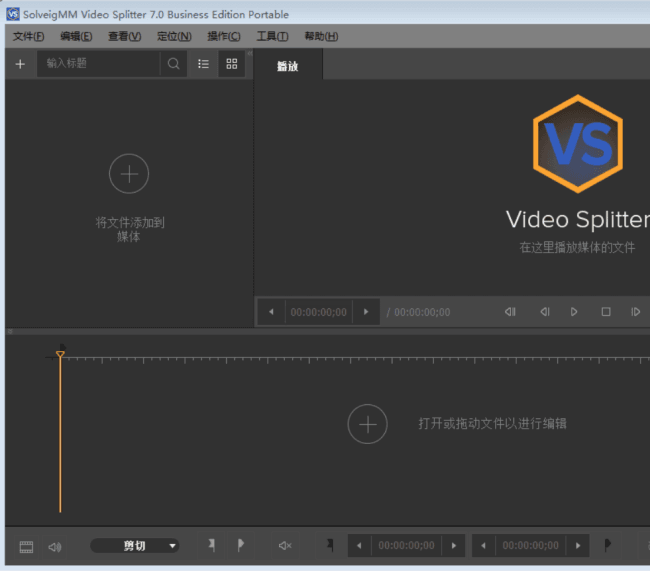The height and width of the screenshot is (571, 650).
Task: Increase the first bottom time field with its right arrow
Action: click(x=454, y=546)
